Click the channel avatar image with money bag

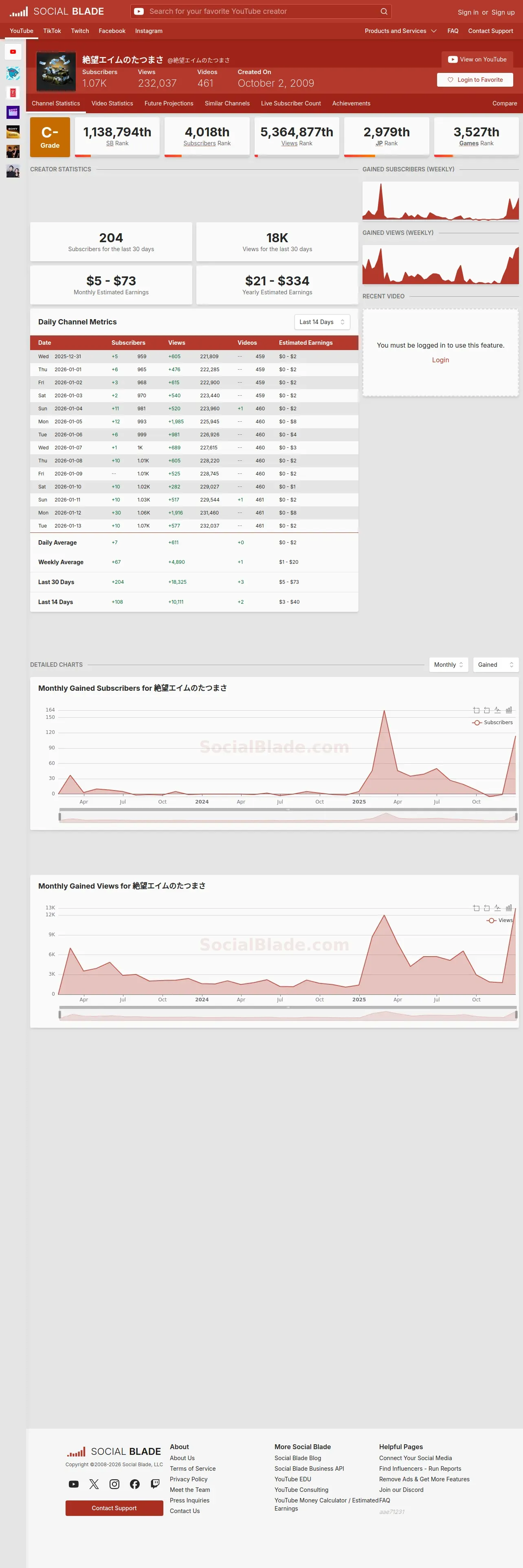(x=56, y=72)
